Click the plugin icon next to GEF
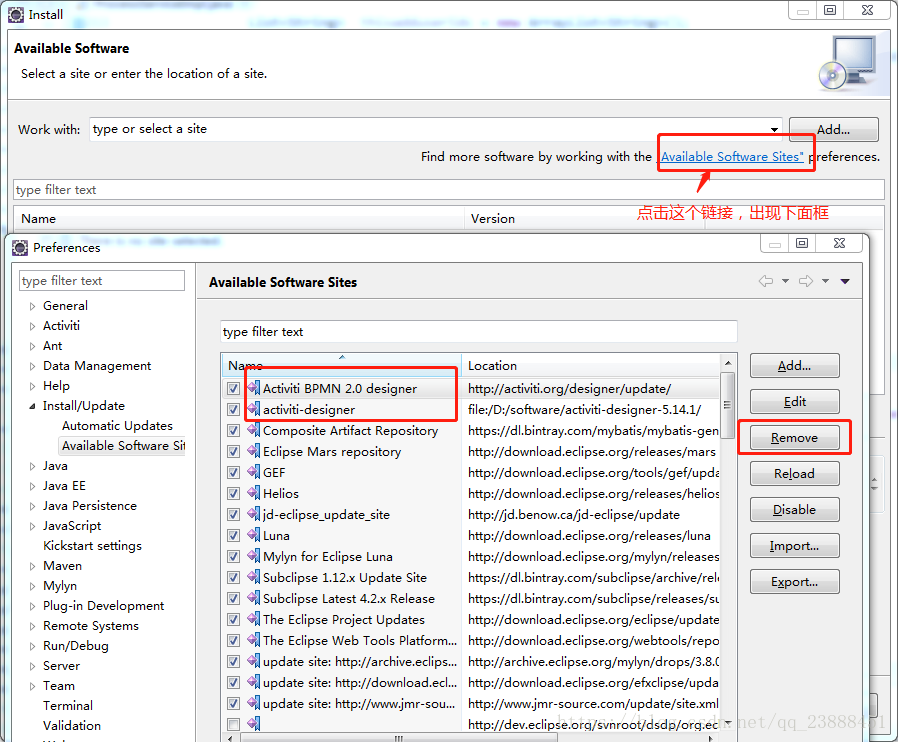Screen dimensions: 898x742 (251, 472)
